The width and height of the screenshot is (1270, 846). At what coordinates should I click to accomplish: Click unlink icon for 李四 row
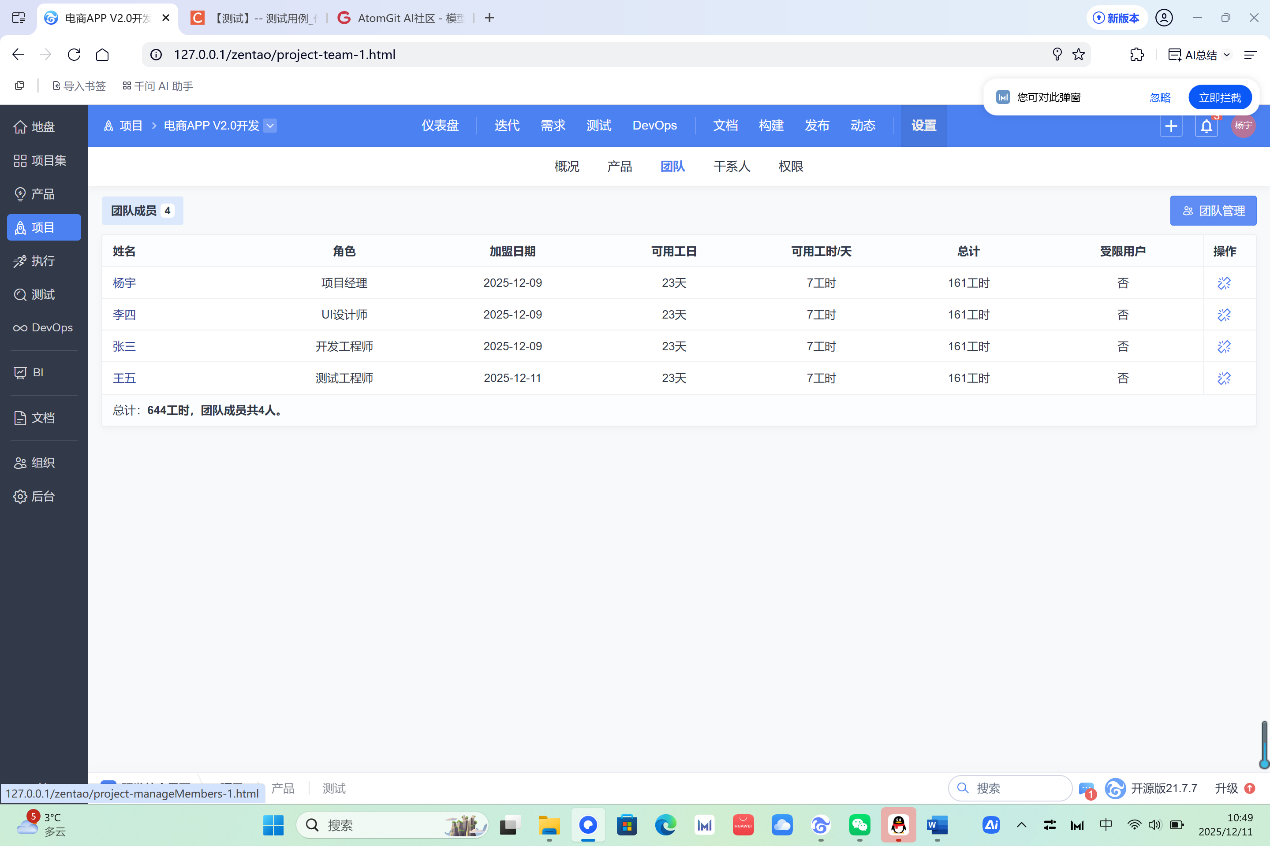pyautogui.click(x=1224, y=315)
